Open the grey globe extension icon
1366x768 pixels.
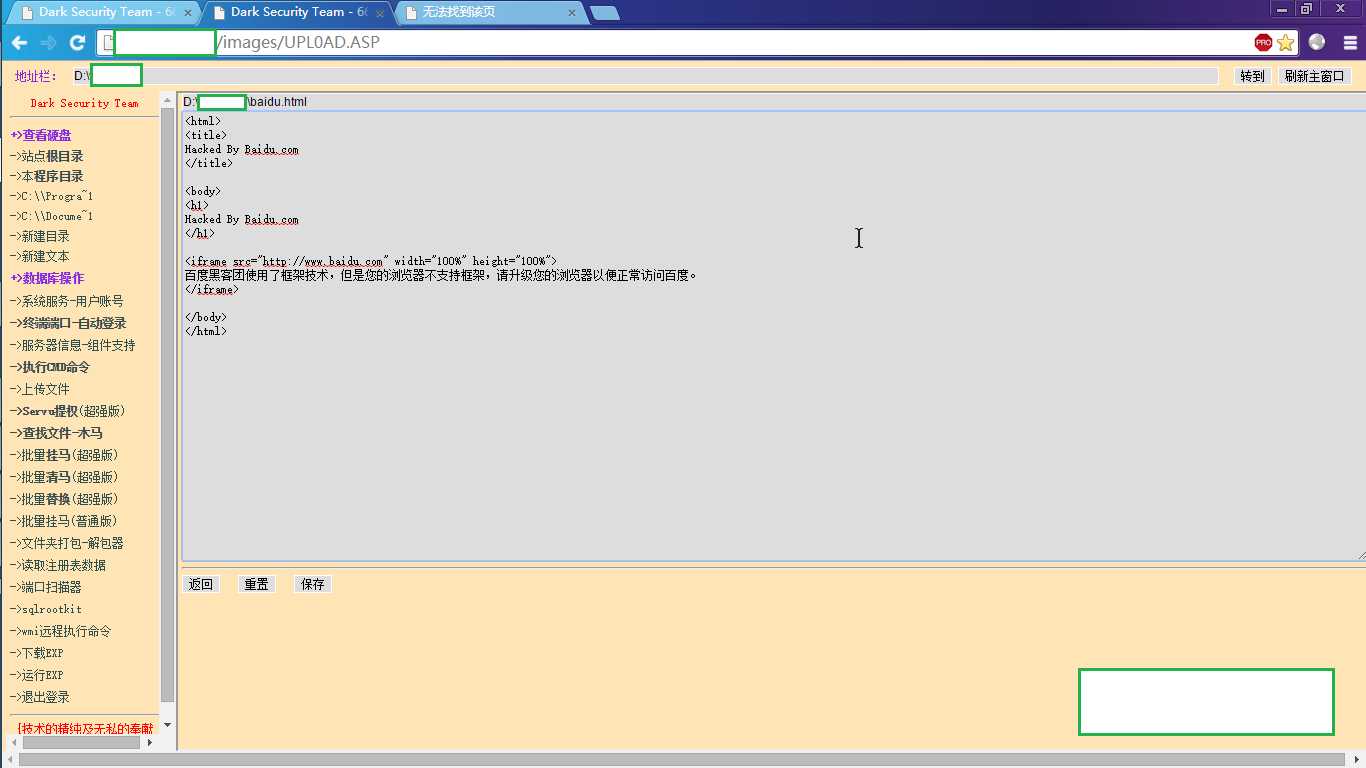click(1317, 42)
